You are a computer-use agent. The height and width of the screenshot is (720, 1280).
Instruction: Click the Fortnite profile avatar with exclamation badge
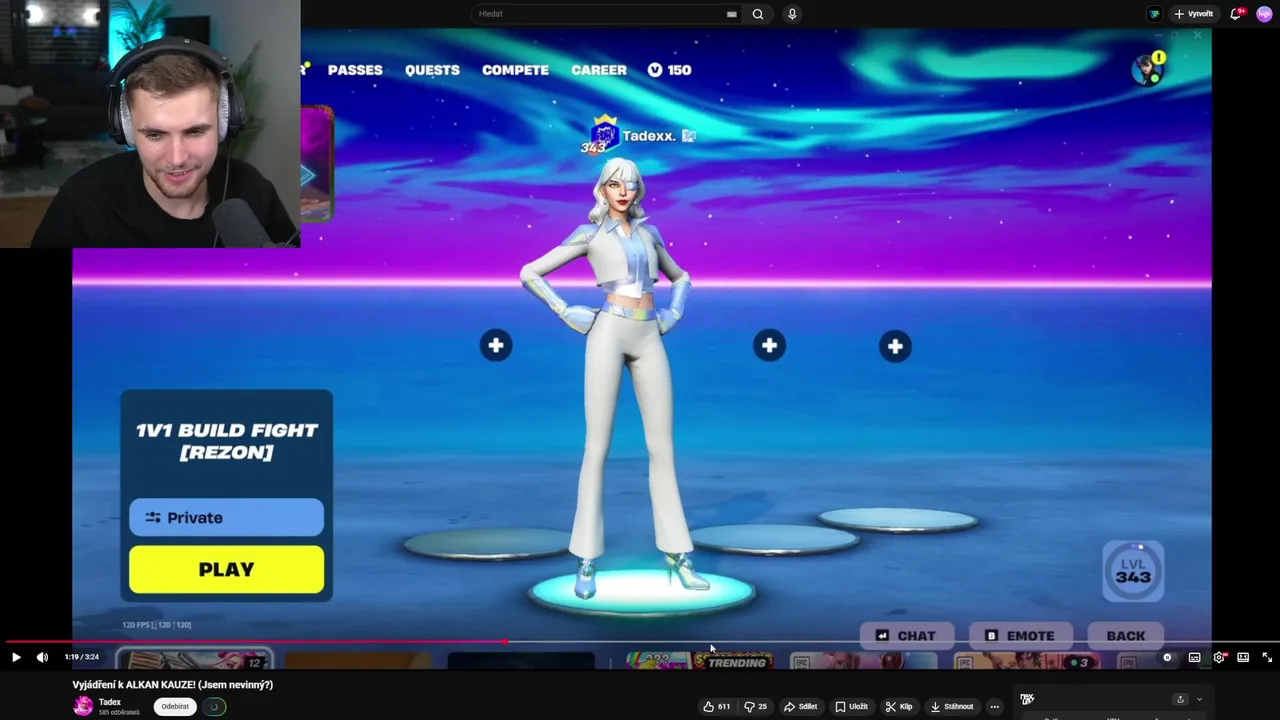1148,69
